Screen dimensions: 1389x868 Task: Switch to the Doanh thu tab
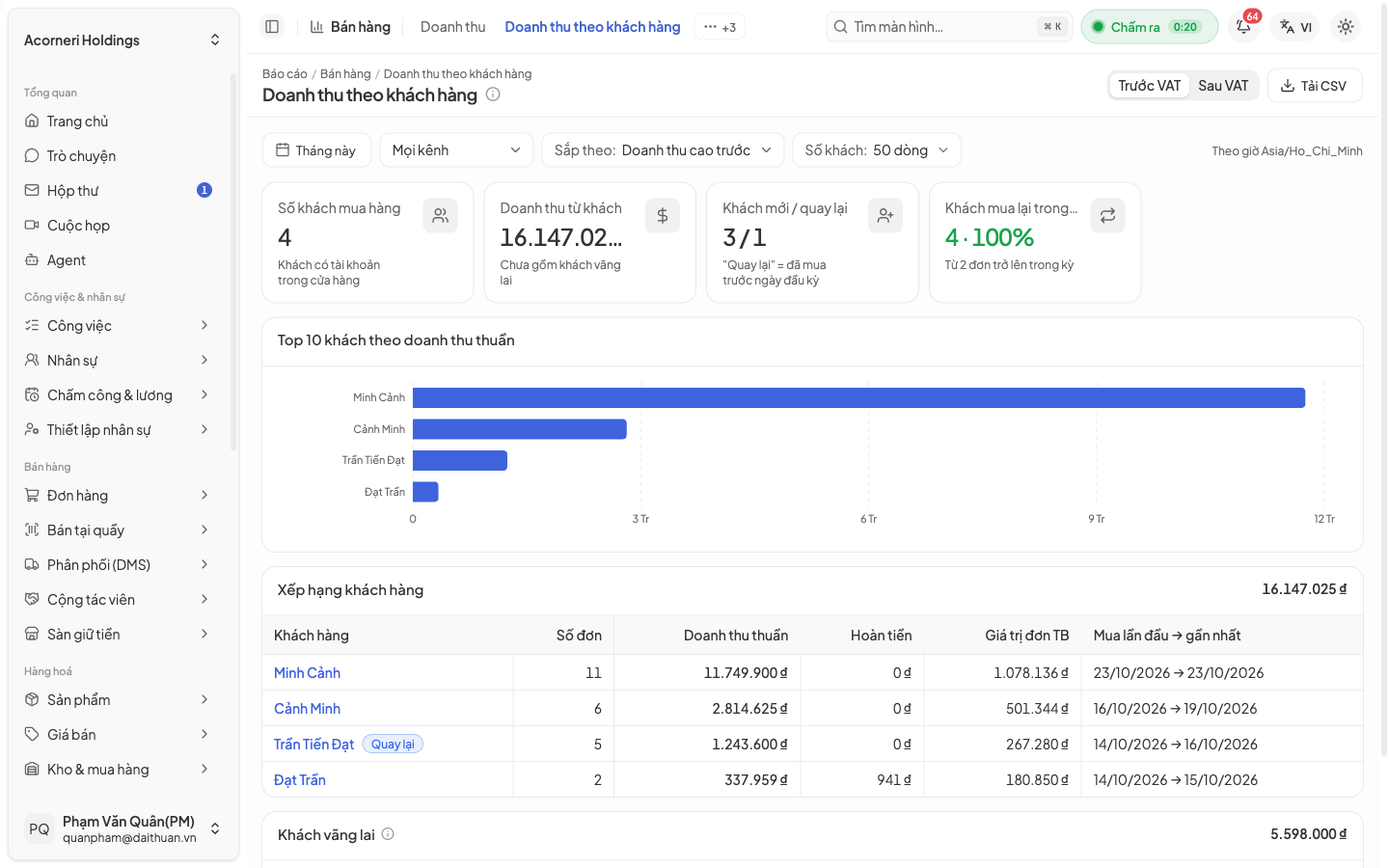pos(452,27)
